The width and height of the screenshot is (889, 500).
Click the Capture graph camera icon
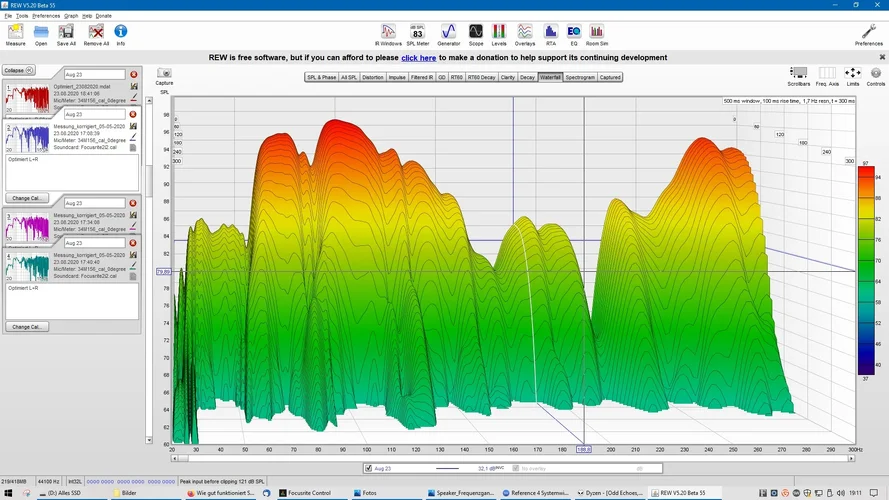164,74
